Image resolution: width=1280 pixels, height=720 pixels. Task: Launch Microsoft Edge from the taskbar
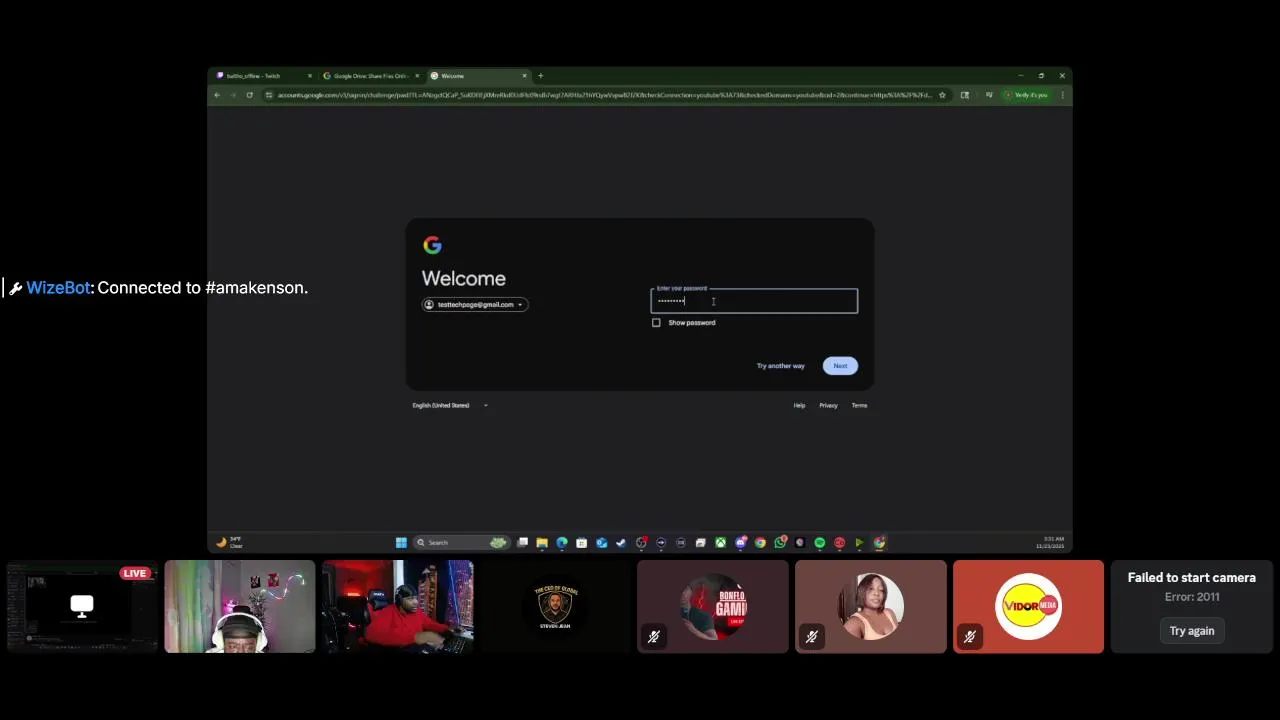[x=562, y=542]
